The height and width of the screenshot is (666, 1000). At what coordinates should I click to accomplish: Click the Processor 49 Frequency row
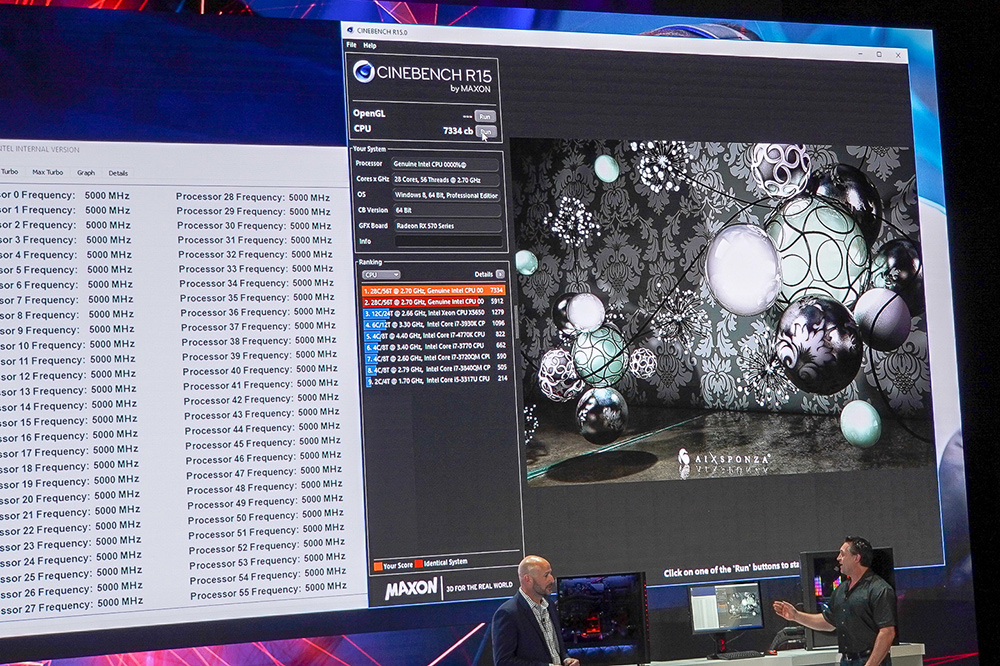[x=265, y=501]
